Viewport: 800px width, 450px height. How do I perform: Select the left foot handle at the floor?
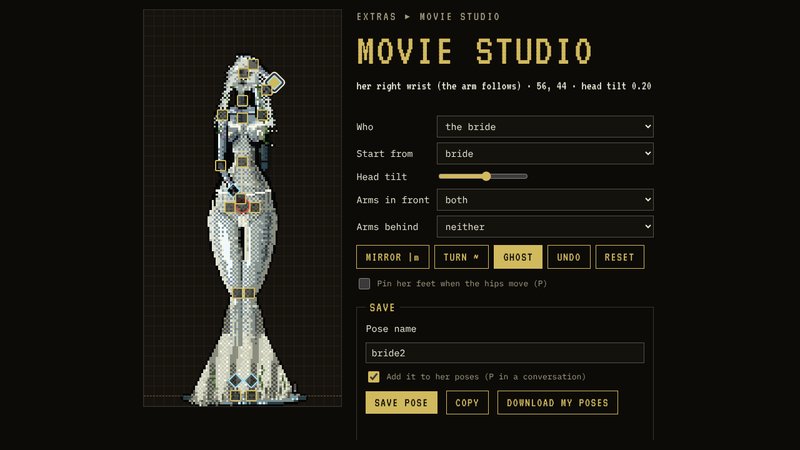click(x=235, y=395)
